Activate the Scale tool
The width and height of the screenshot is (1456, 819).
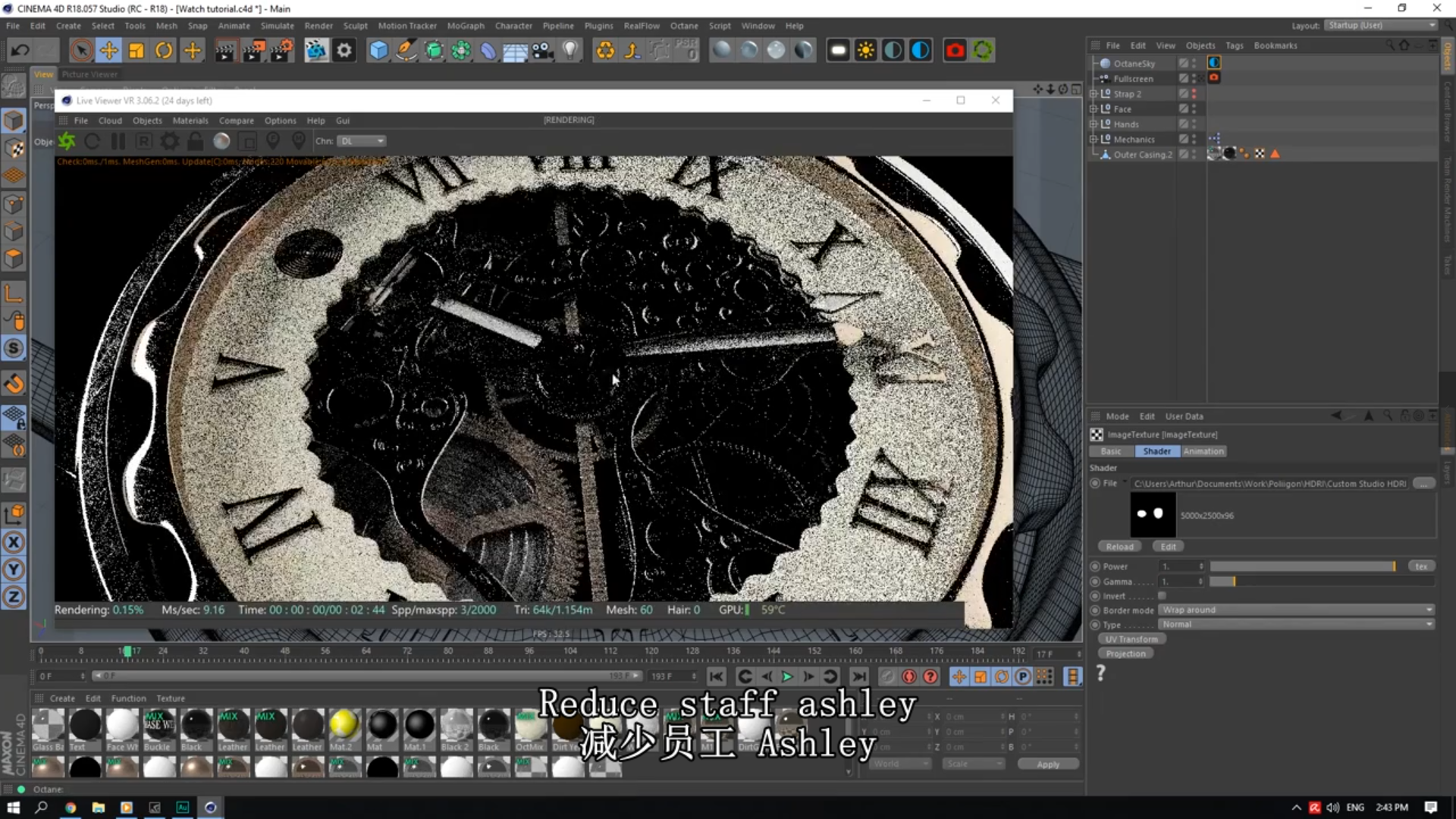tap(136, 51)
